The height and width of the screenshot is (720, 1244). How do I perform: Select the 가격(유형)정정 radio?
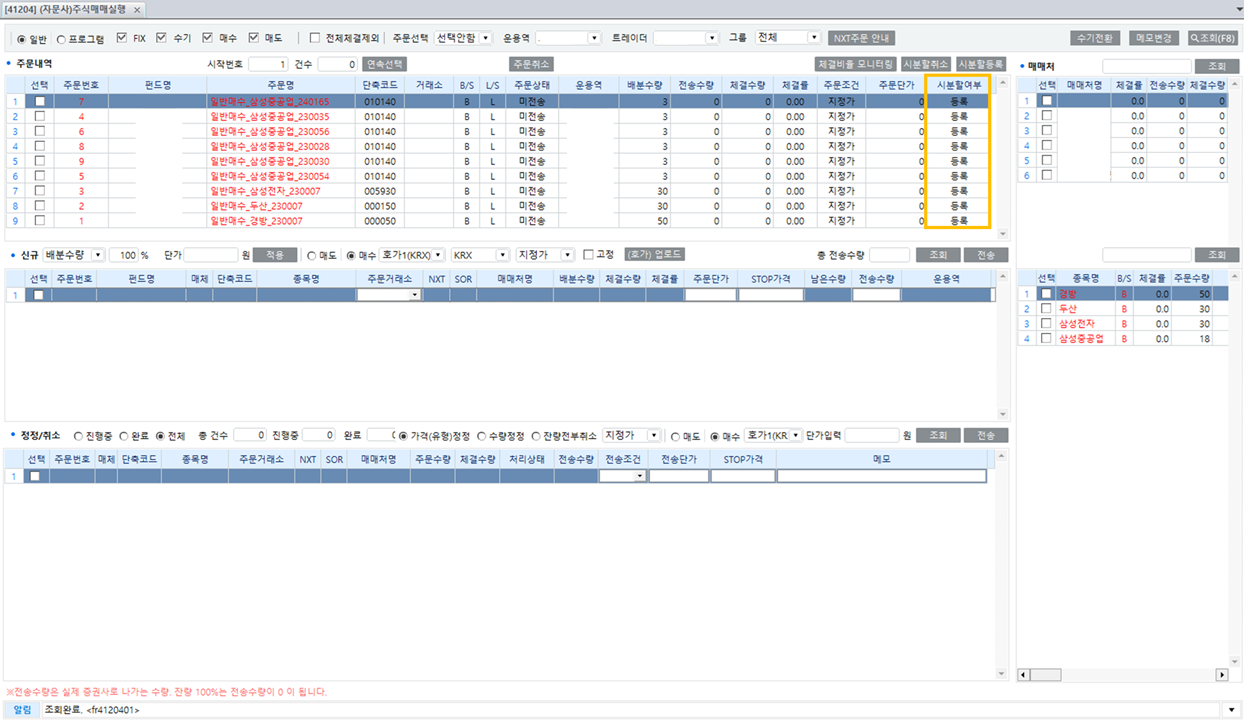tap(403, 436)
